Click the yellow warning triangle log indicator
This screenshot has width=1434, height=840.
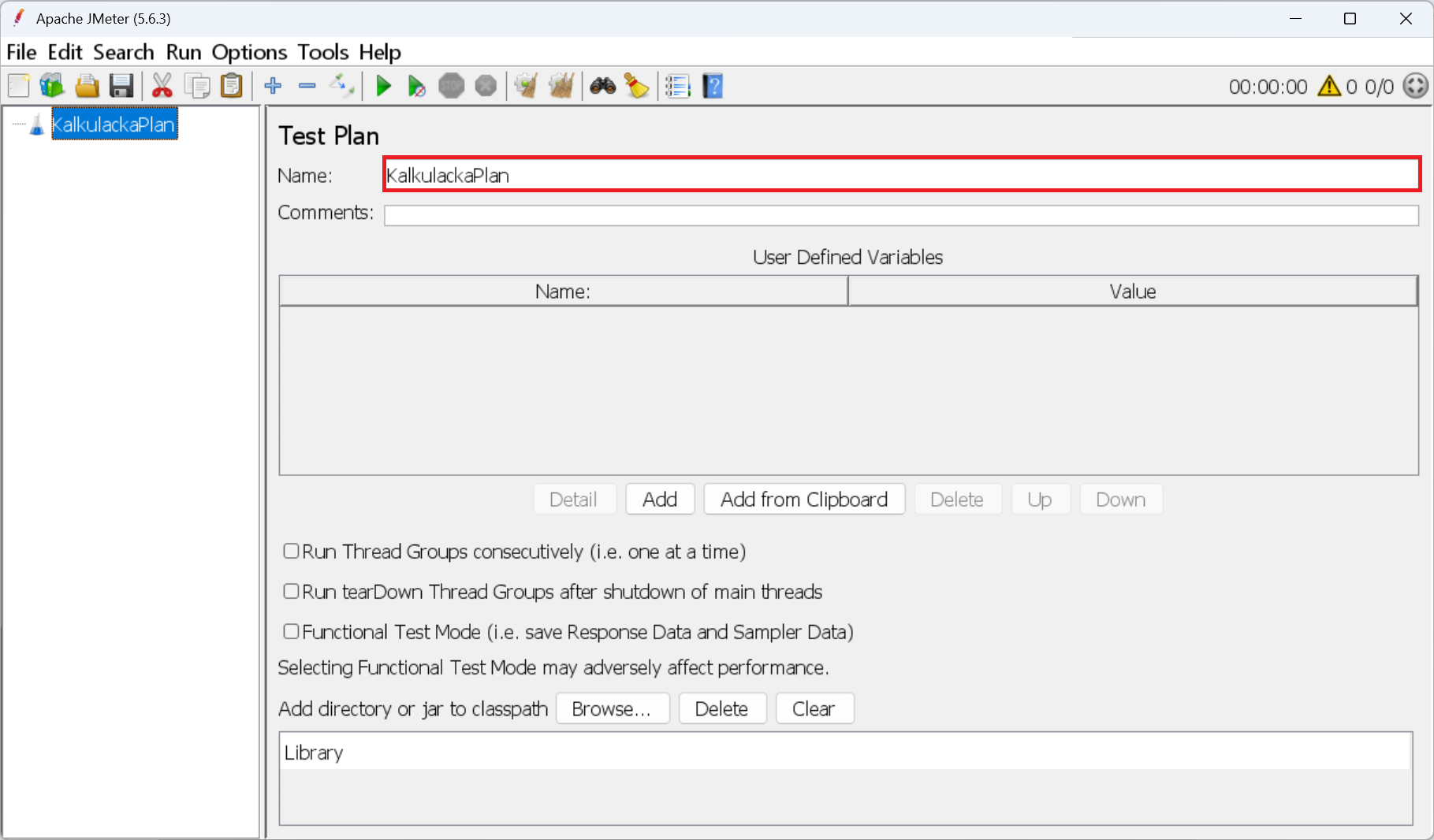click(1329, 86)
